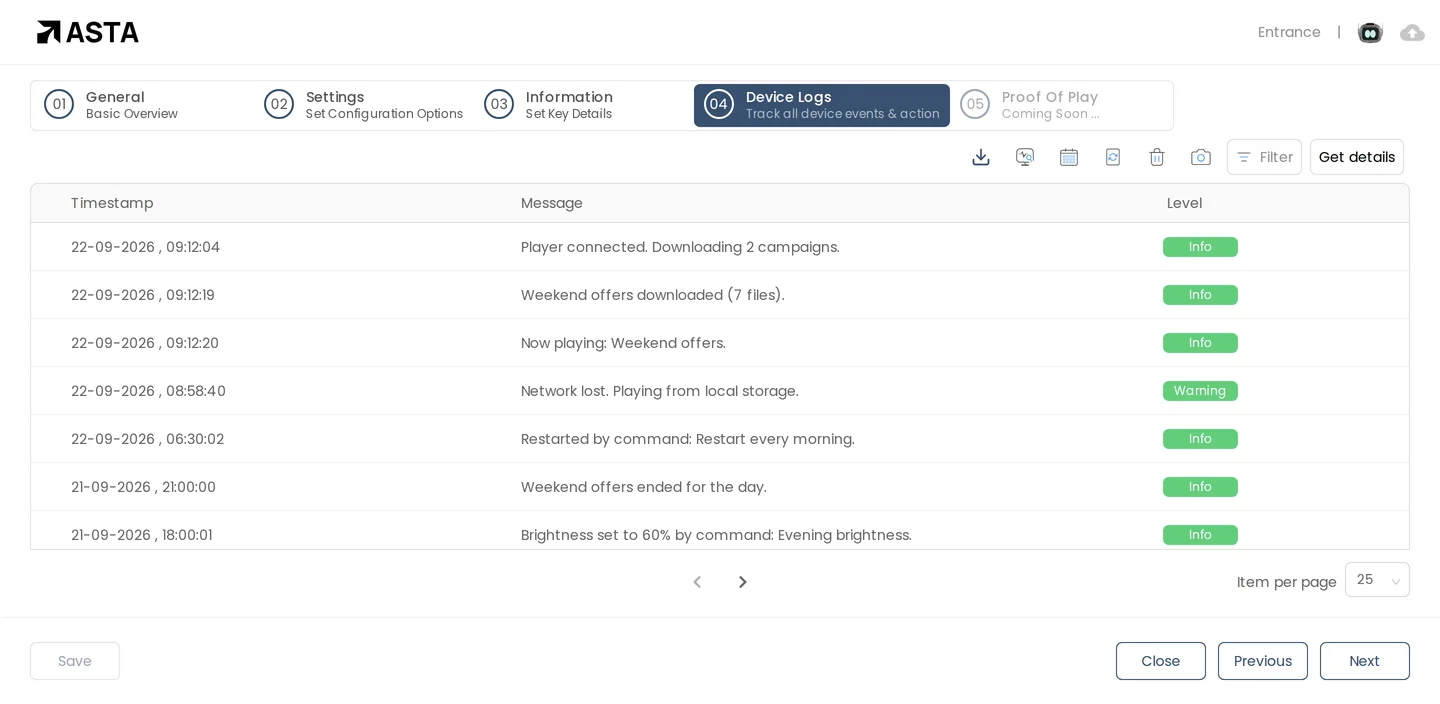Click the Entrance device name
This screenshot has width=1440, height=704.
(1289, 32)
